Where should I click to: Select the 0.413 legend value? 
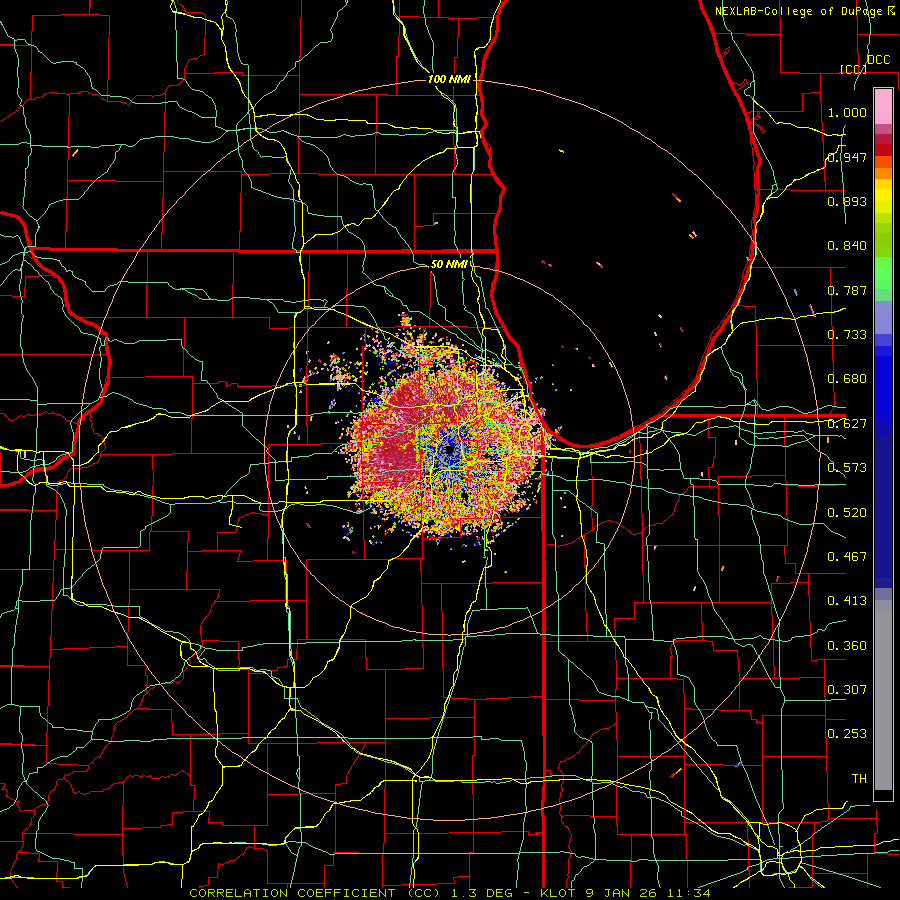(847, 601)
